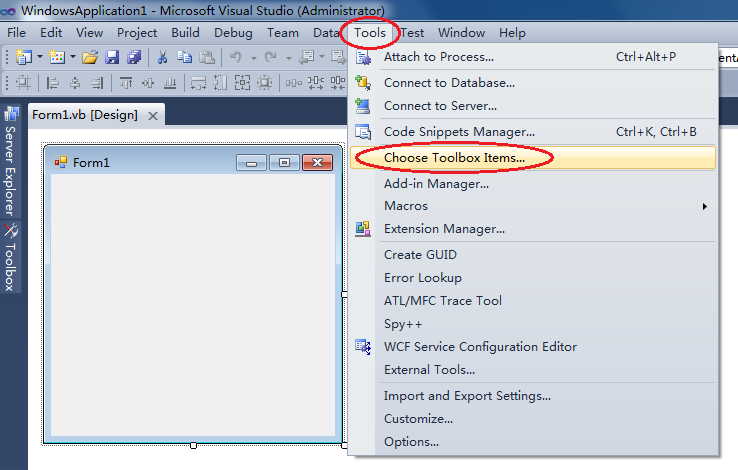
Task: Open the Navigate Backward dropdown arrow
Action: click(x=322, y=57)
